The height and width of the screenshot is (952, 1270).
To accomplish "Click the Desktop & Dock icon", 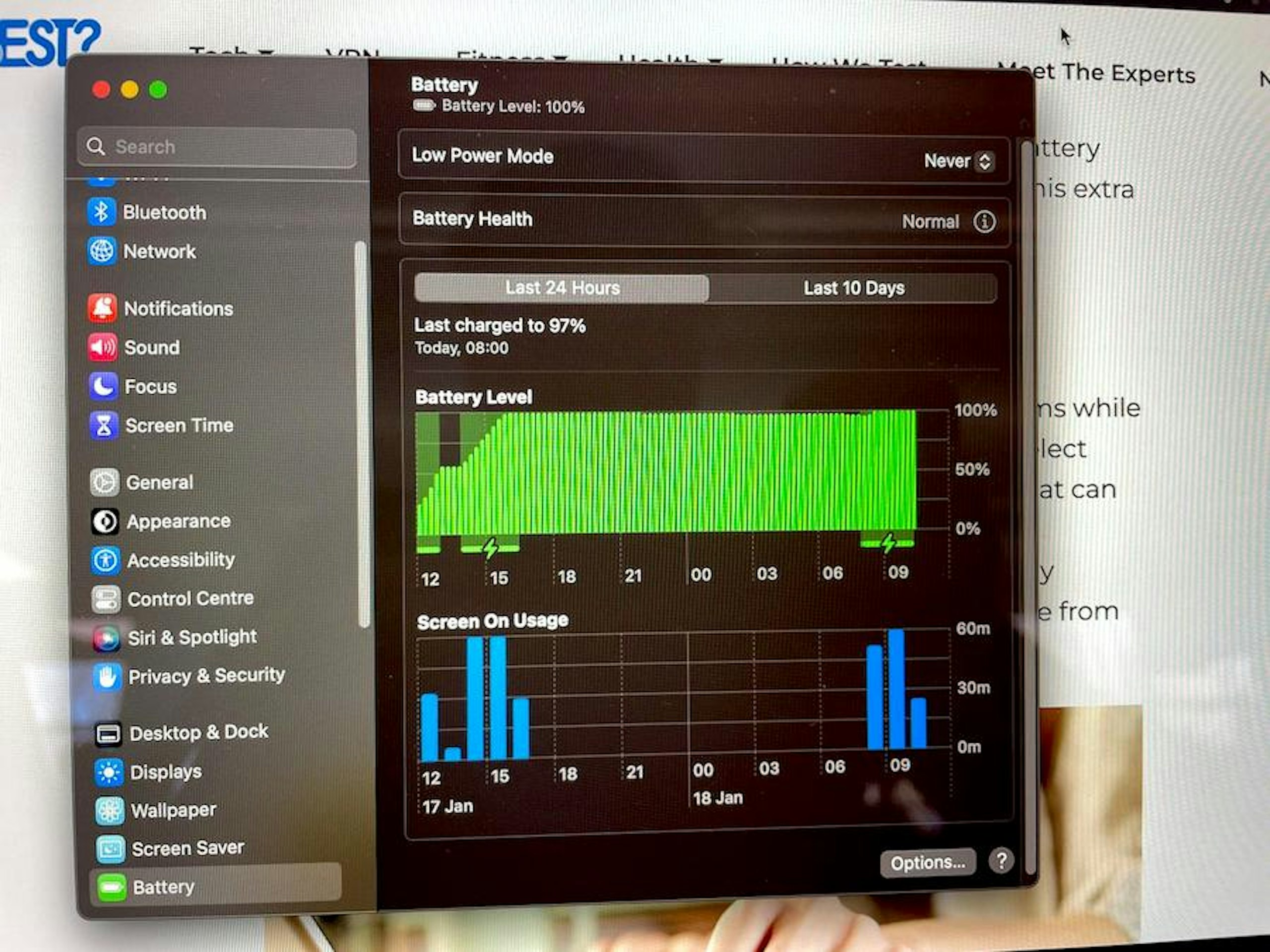I will pyautogui.click(x=108, y=733).
